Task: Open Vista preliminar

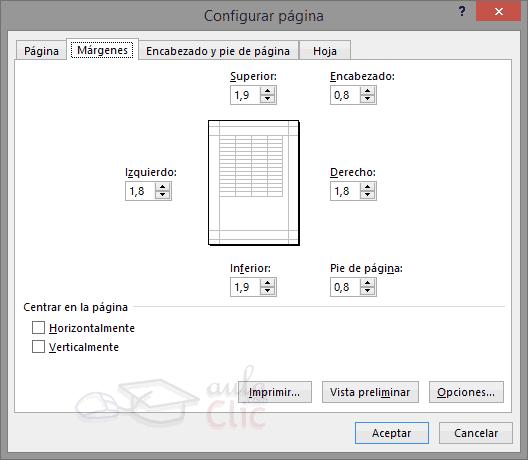Action: 370,392
